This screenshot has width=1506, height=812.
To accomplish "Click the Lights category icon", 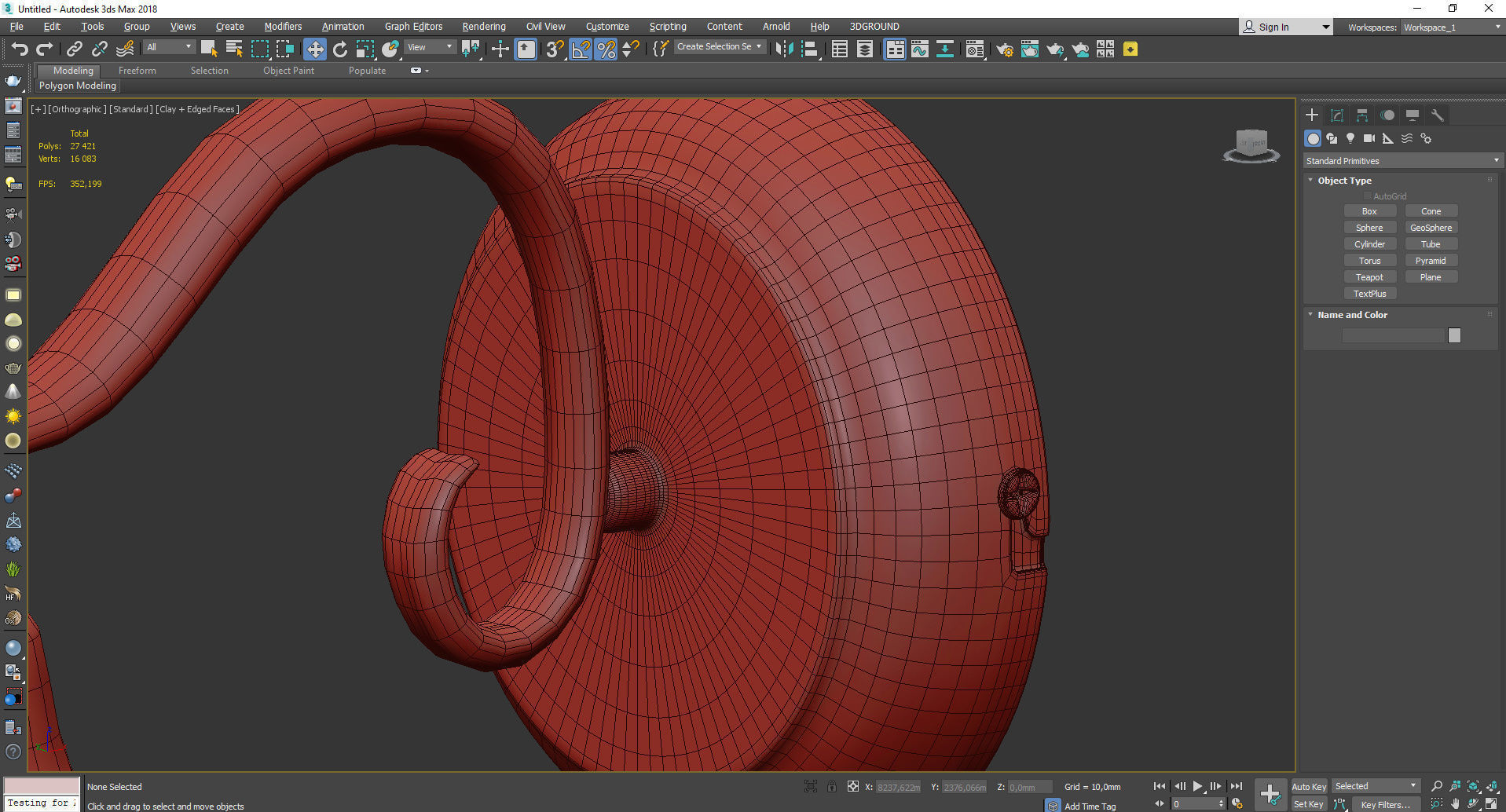I will (x=1350, y=138).
